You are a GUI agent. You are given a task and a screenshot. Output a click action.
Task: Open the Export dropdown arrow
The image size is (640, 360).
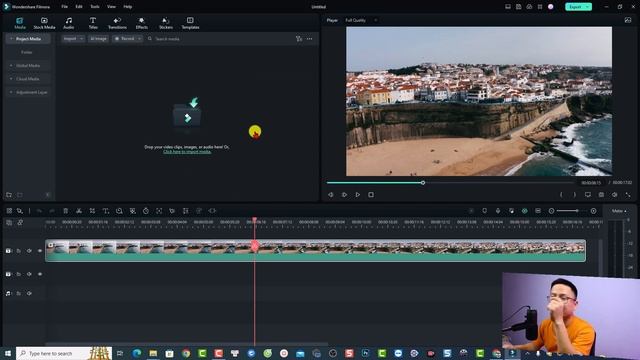(x=588, y=7)
